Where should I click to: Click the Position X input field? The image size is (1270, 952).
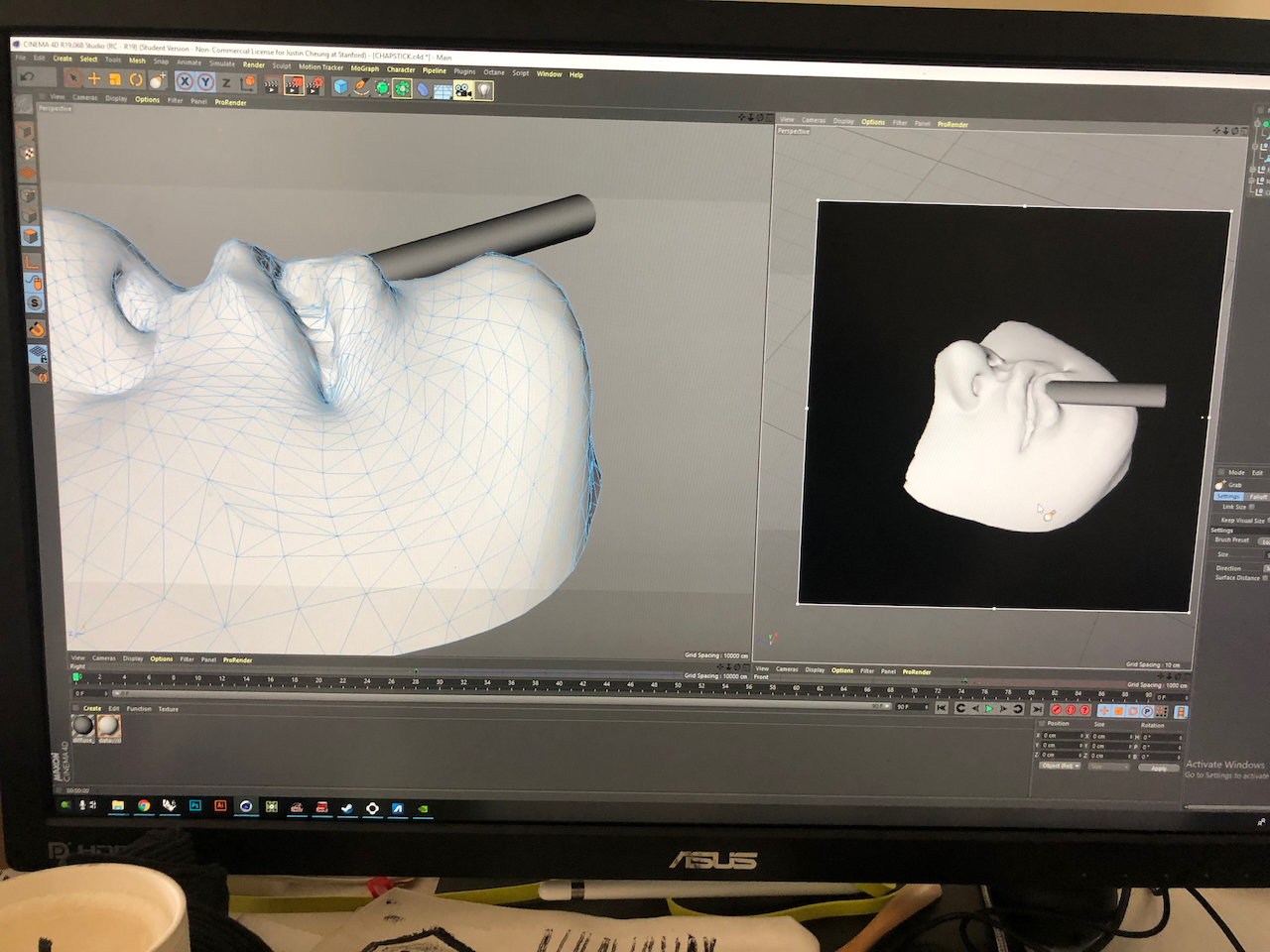point(1063,736)
